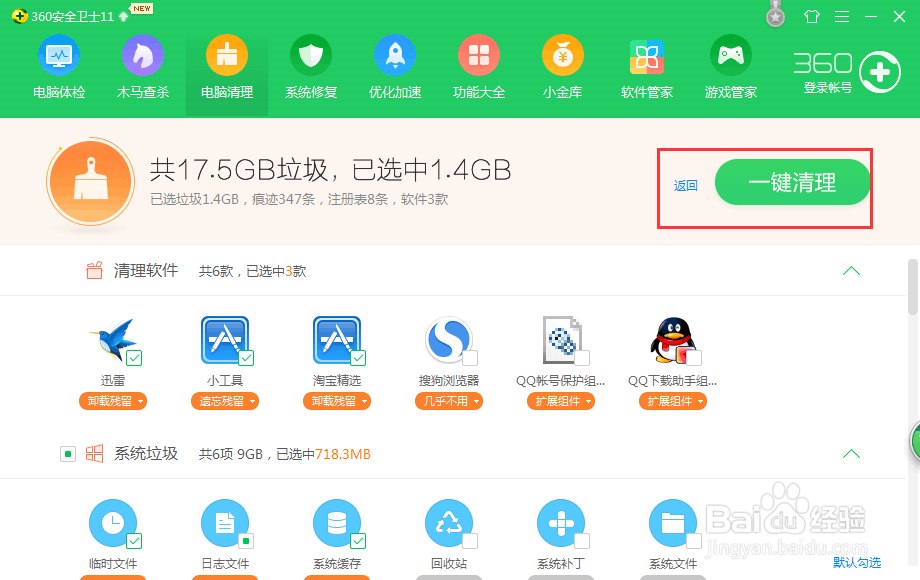This screenshot has height=580, width=920.
Task: Uncheck the 迅雷 checkbox
Action: [134, 358]
